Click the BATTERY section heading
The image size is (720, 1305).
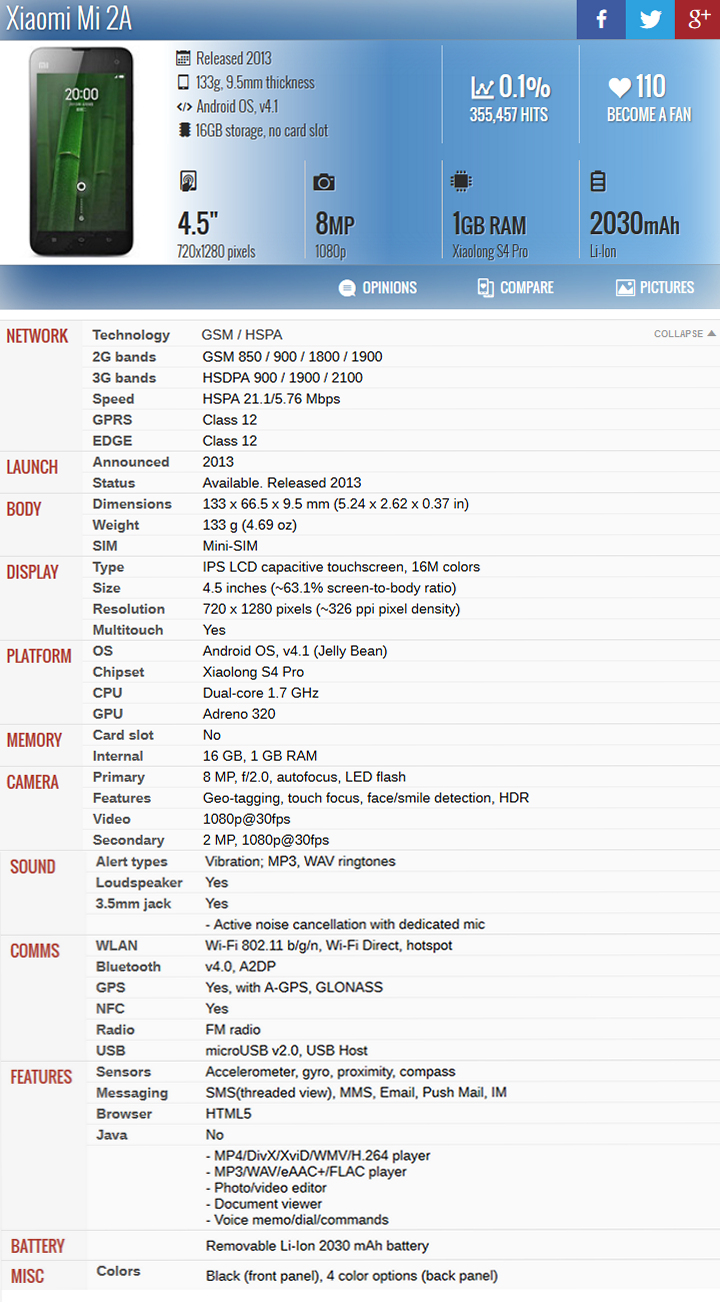37,1247
